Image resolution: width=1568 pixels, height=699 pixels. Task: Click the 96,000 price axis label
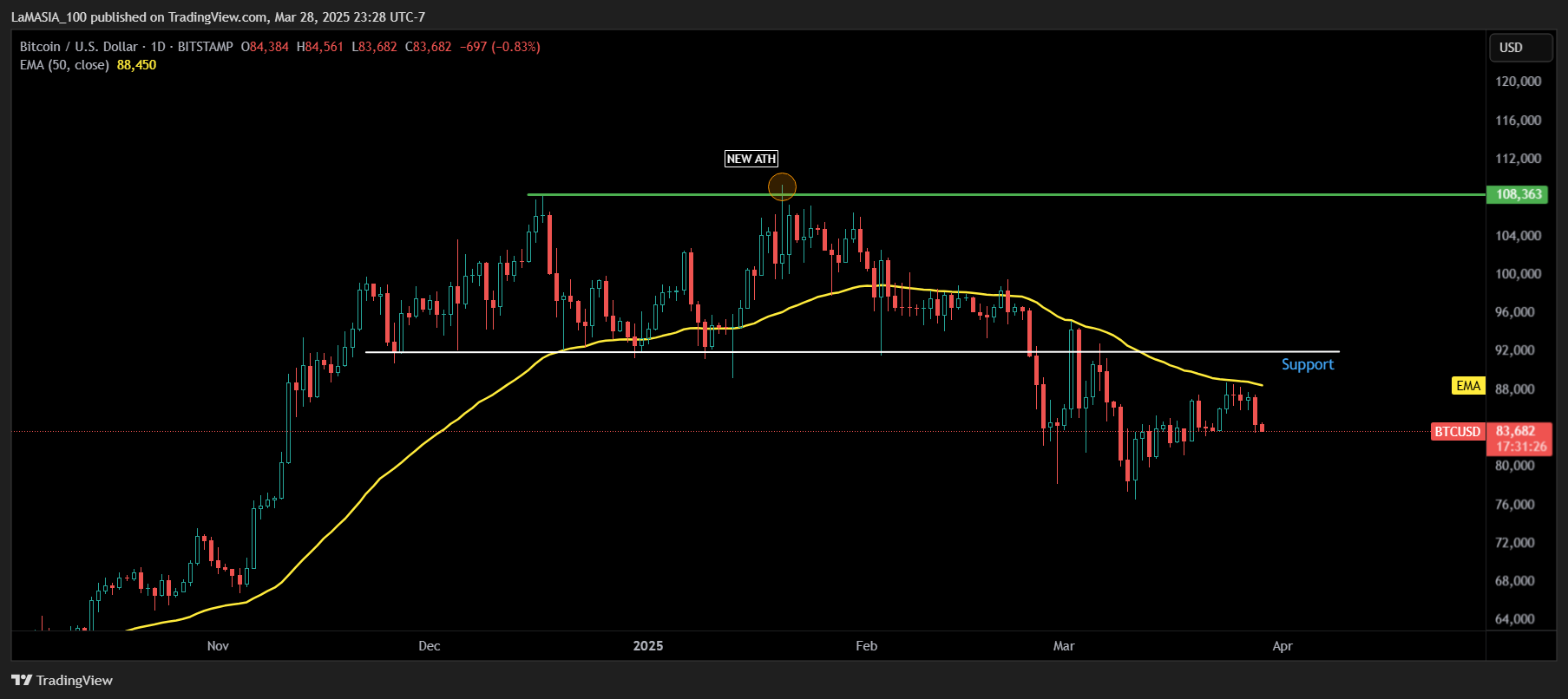tap(1514, 312)
